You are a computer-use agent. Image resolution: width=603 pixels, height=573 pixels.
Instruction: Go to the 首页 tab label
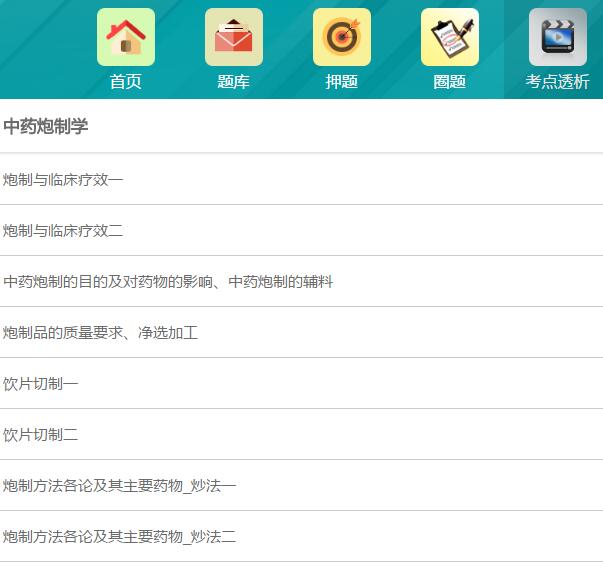126,82
